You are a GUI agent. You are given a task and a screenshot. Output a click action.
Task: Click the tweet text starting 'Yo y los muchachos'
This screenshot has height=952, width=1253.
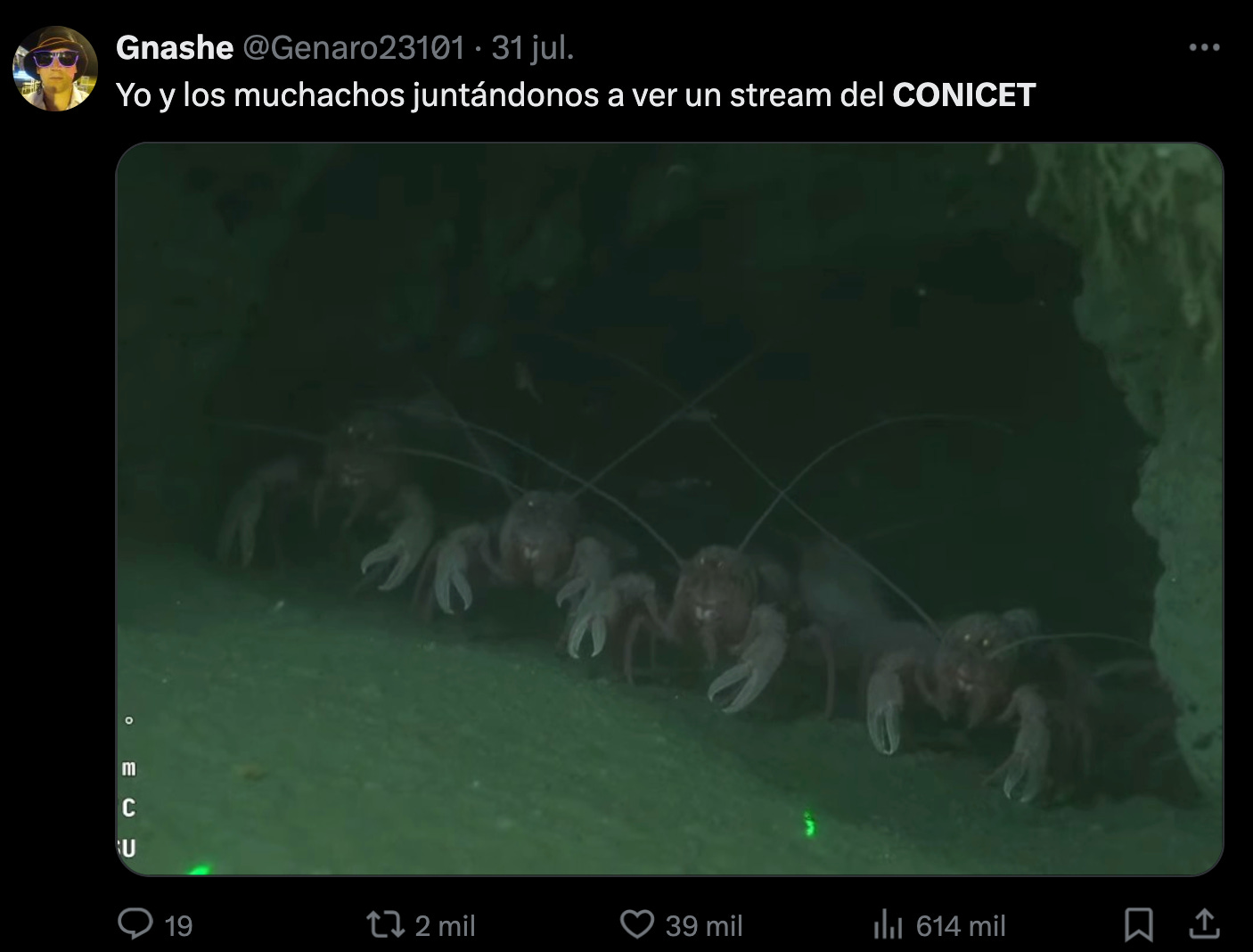pyautogui.click(x=576, y=95)
